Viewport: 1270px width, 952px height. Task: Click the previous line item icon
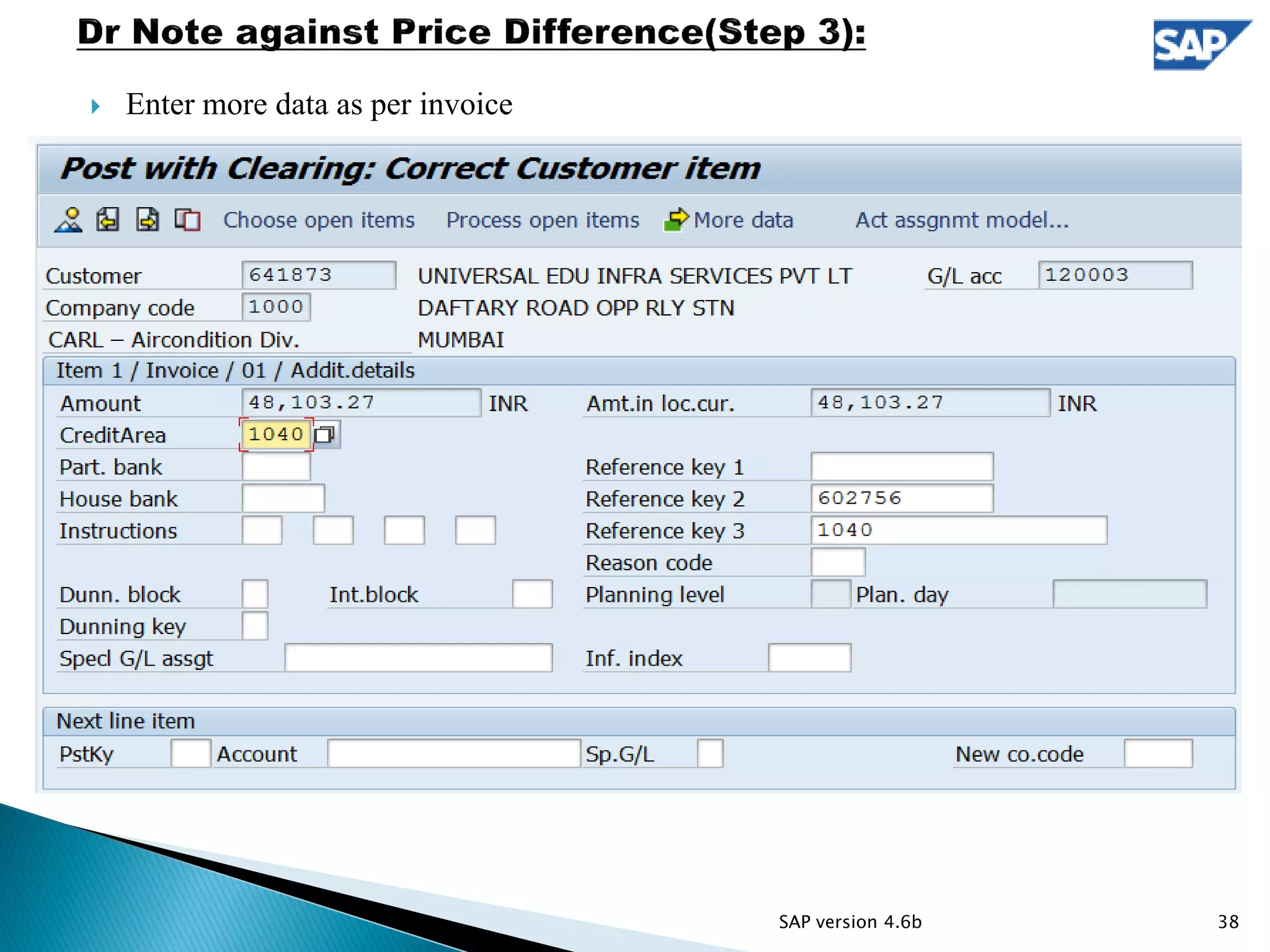[108, 220]
